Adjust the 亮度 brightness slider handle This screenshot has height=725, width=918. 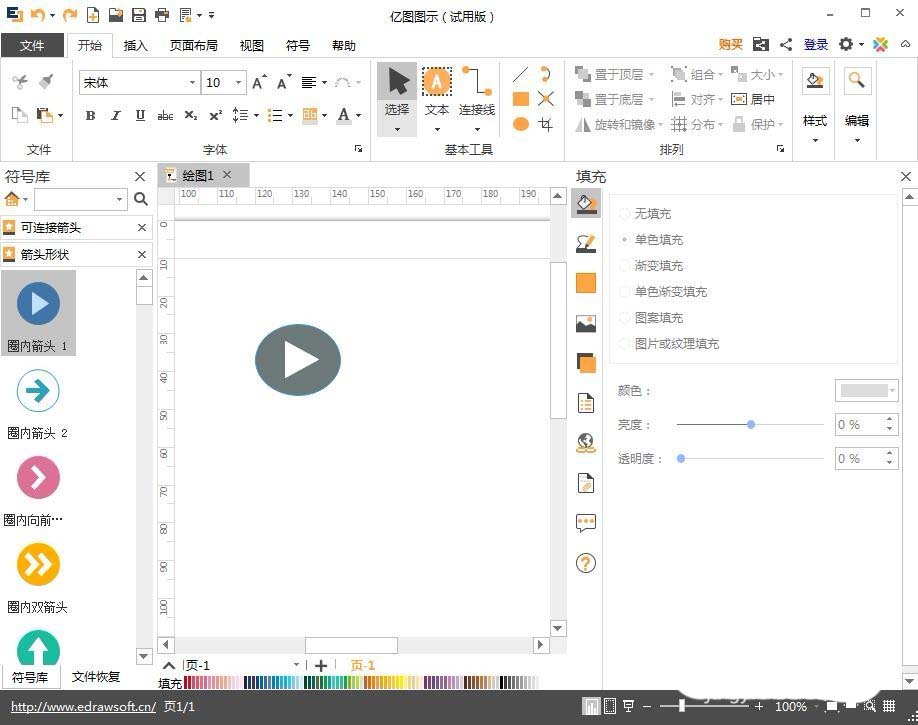[x=751, y=425]
